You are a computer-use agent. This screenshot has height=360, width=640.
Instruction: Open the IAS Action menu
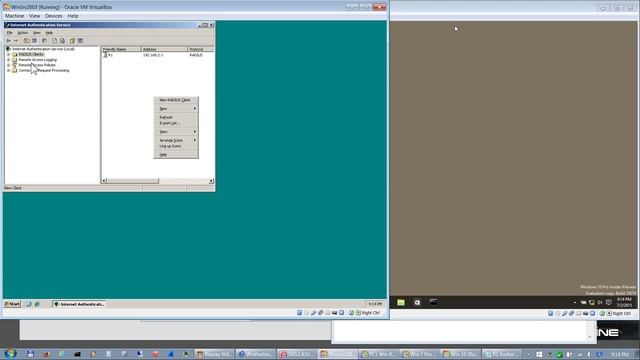pyautogui.click(x=23, y=33)
